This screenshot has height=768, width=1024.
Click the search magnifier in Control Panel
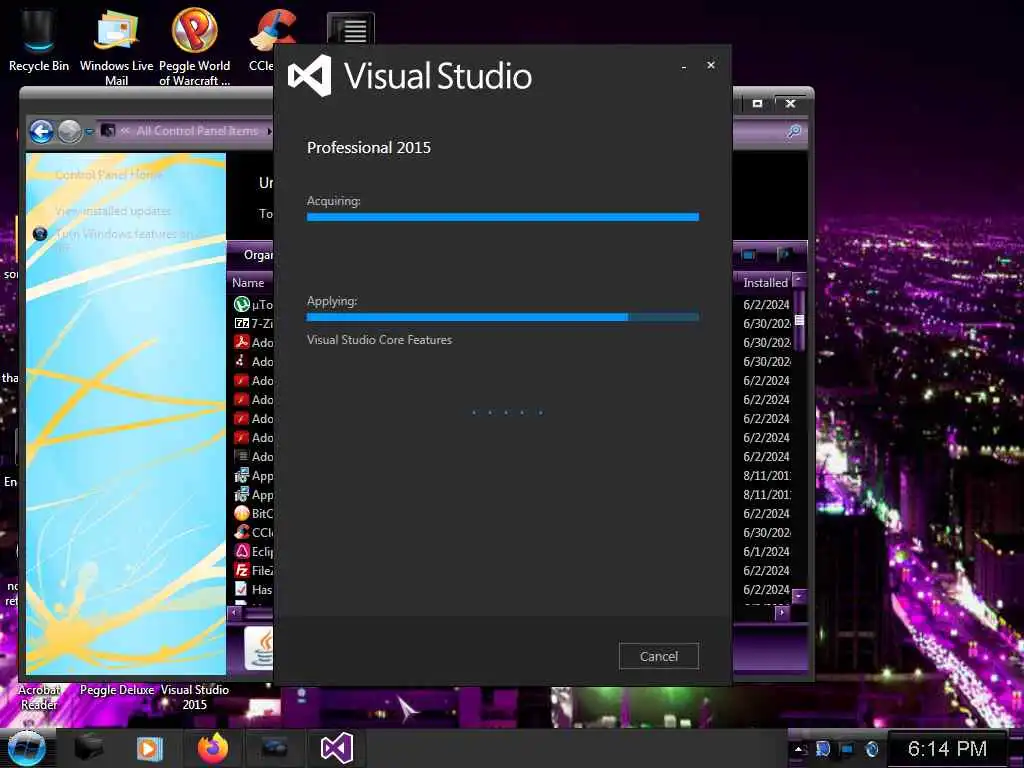794,131
